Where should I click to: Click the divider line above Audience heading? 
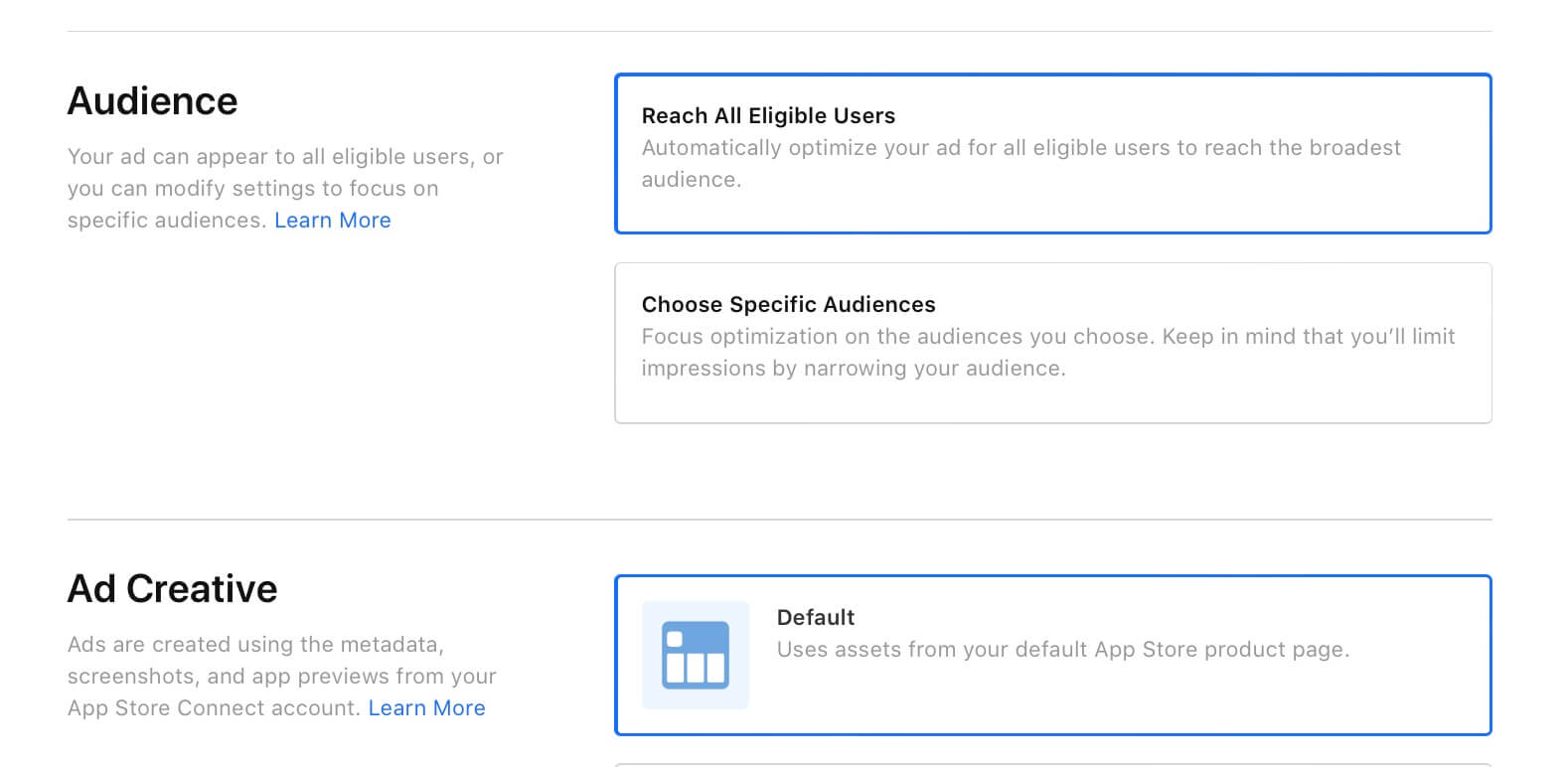[x=779, y=32]
